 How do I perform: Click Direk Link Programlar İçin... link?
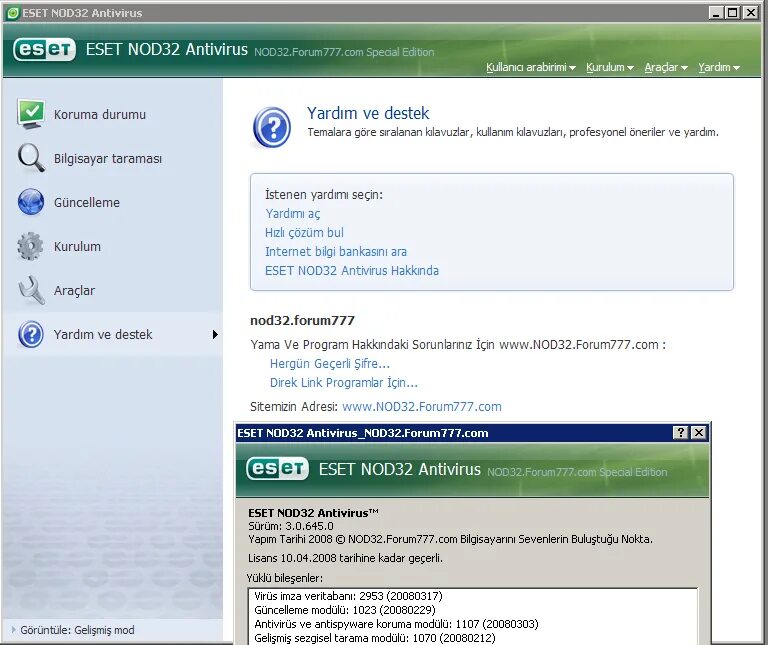click(x=344, y=383)
